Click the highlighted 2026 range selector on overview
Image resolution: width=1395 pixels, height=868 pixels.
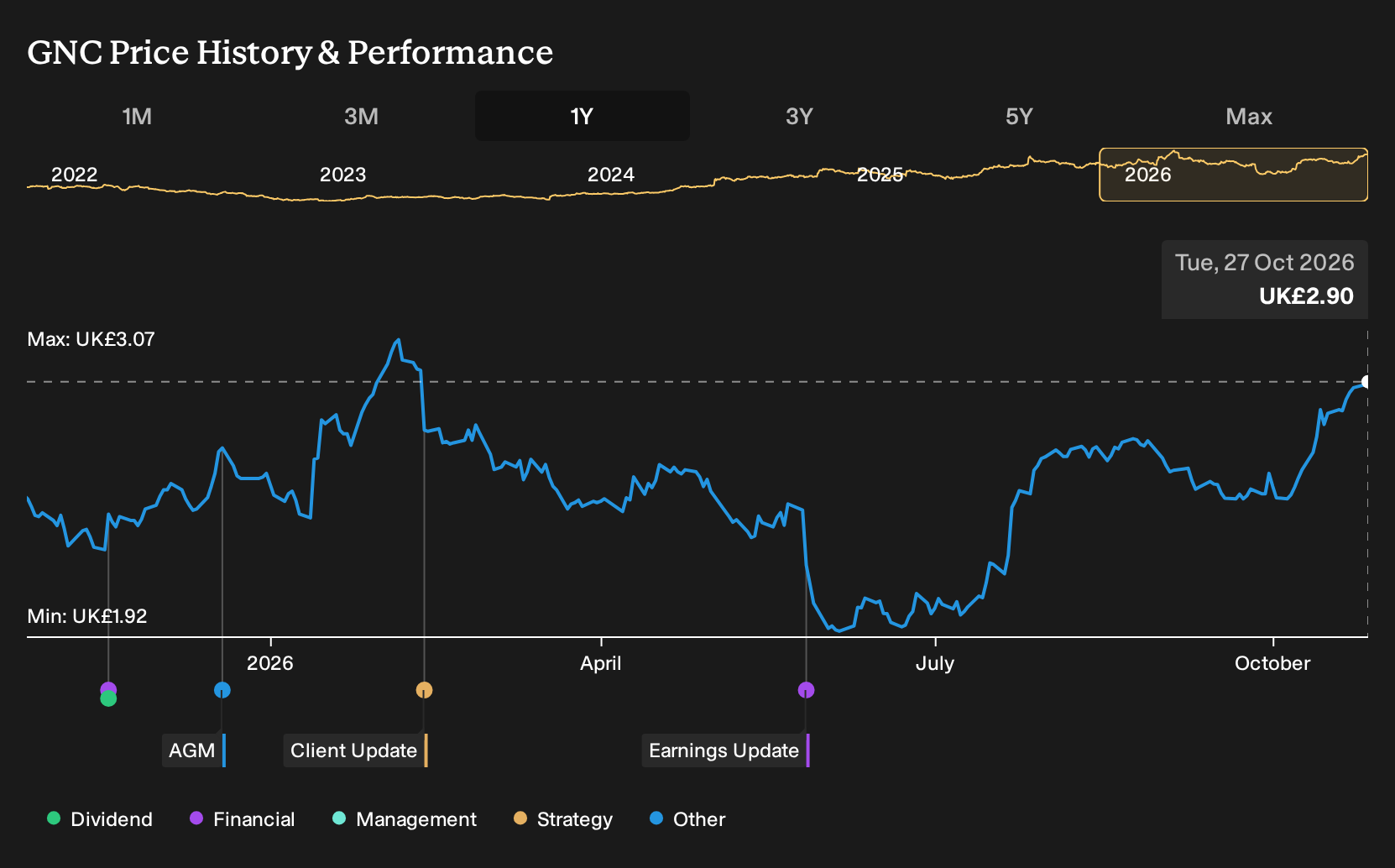click(1234, 175)
